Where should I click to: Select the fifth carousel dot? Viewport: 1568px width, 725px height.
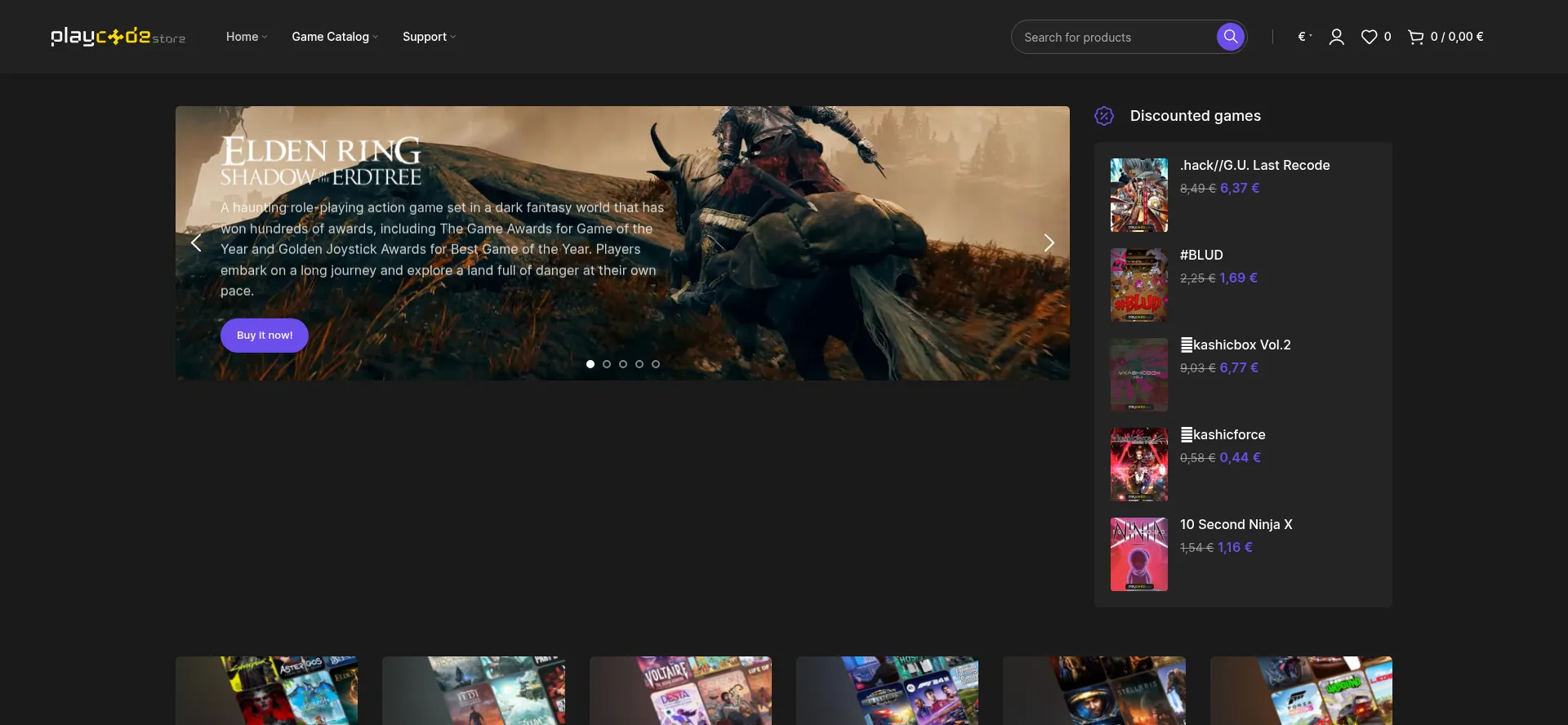tap(656, 364)
